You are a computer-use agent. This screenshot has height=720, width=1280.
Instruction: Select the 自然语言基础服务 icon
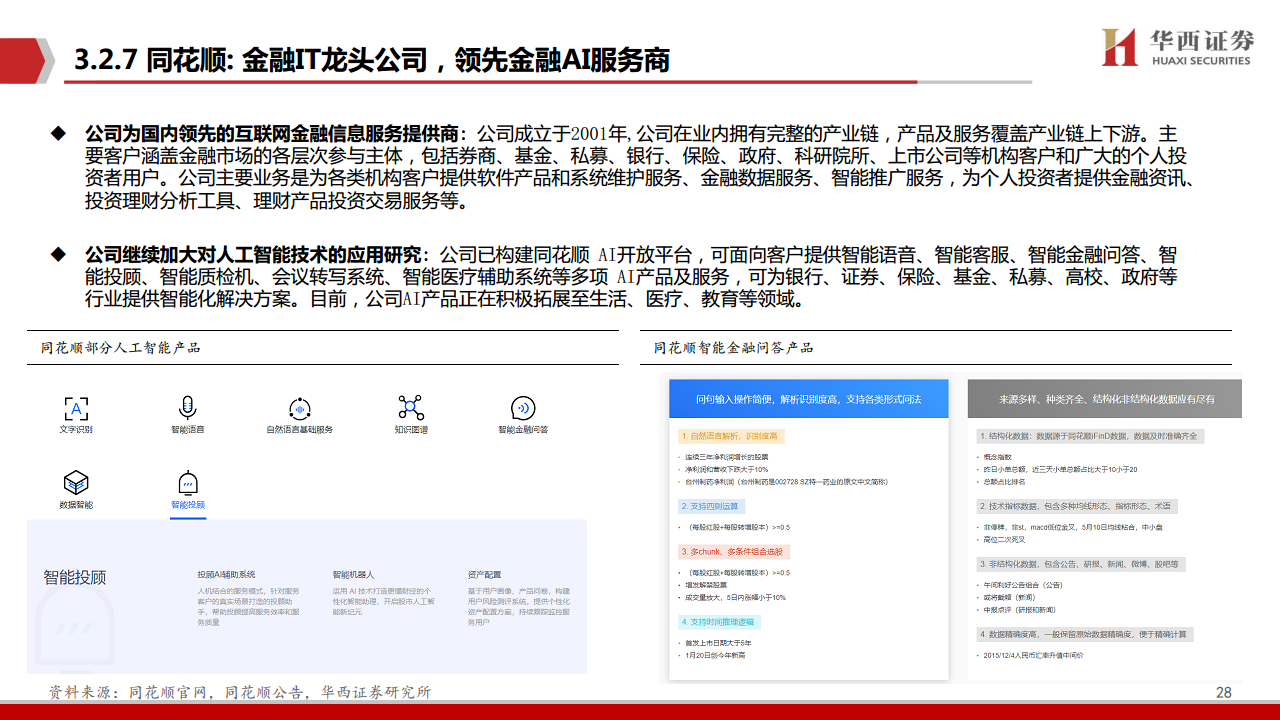[x=299, y=408]
